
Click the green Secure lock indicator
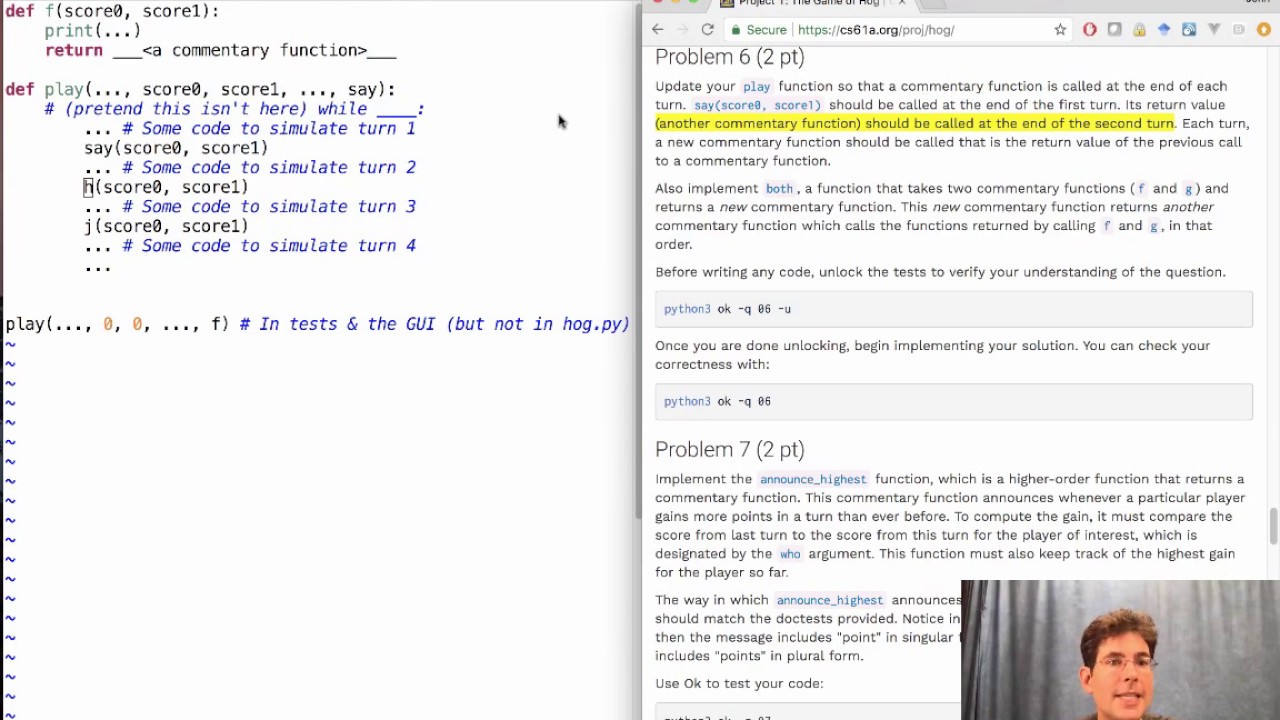click(x=759, y=30)
